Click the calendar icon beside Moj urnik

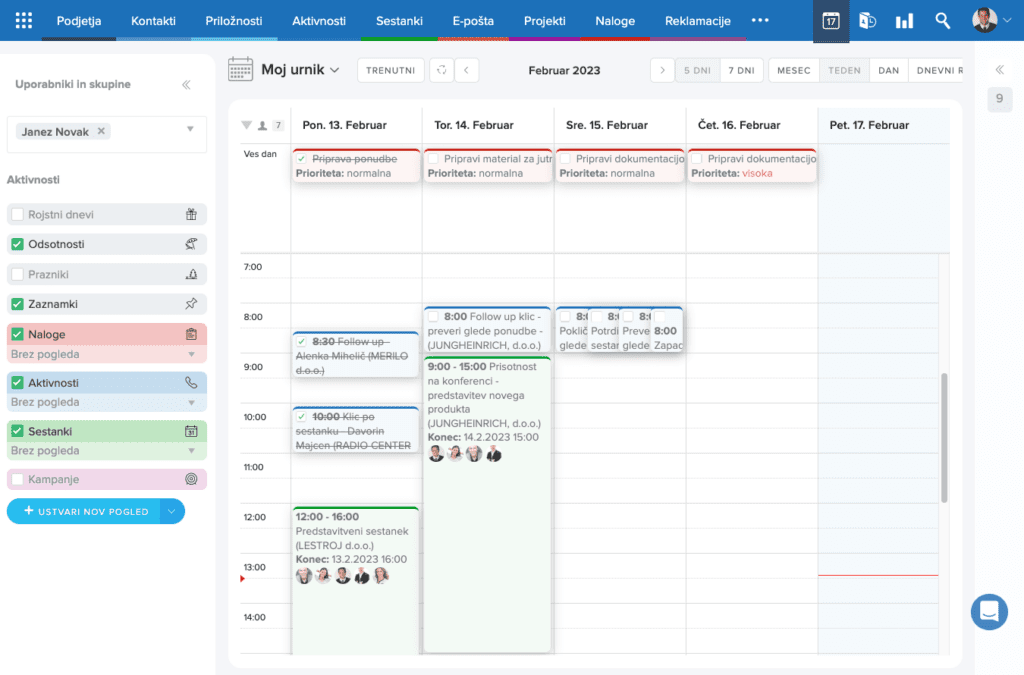click(x=240, y=70)
